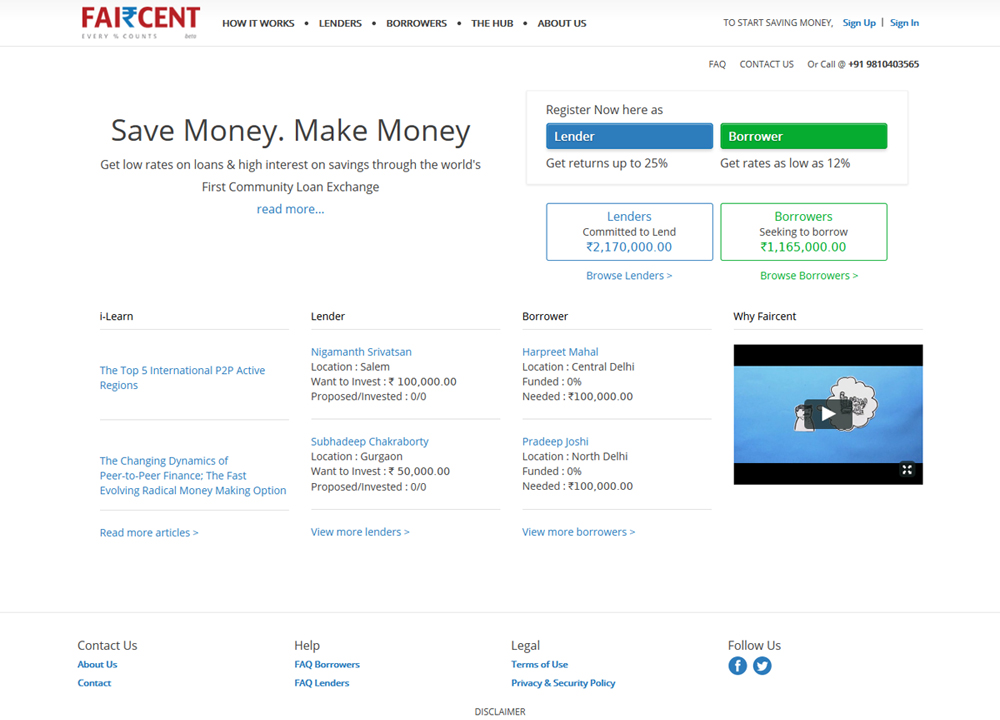Expand the video to fullscreen
This screenshot has width=1000, height=720.
point(907,470)
